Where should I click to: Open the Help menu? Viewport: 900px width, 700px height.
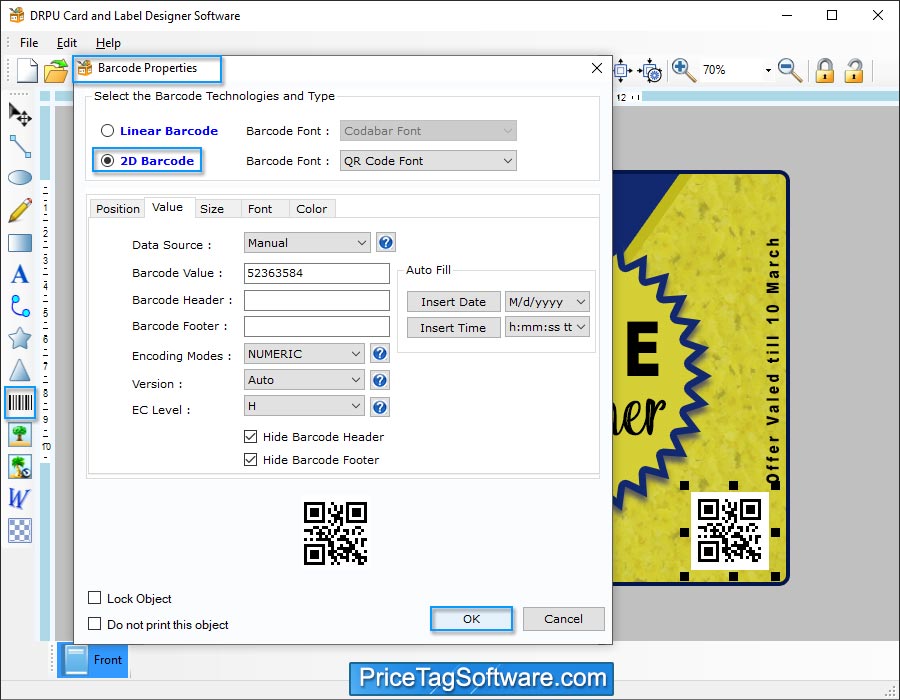pyautogui.click(x=108, y=43)
